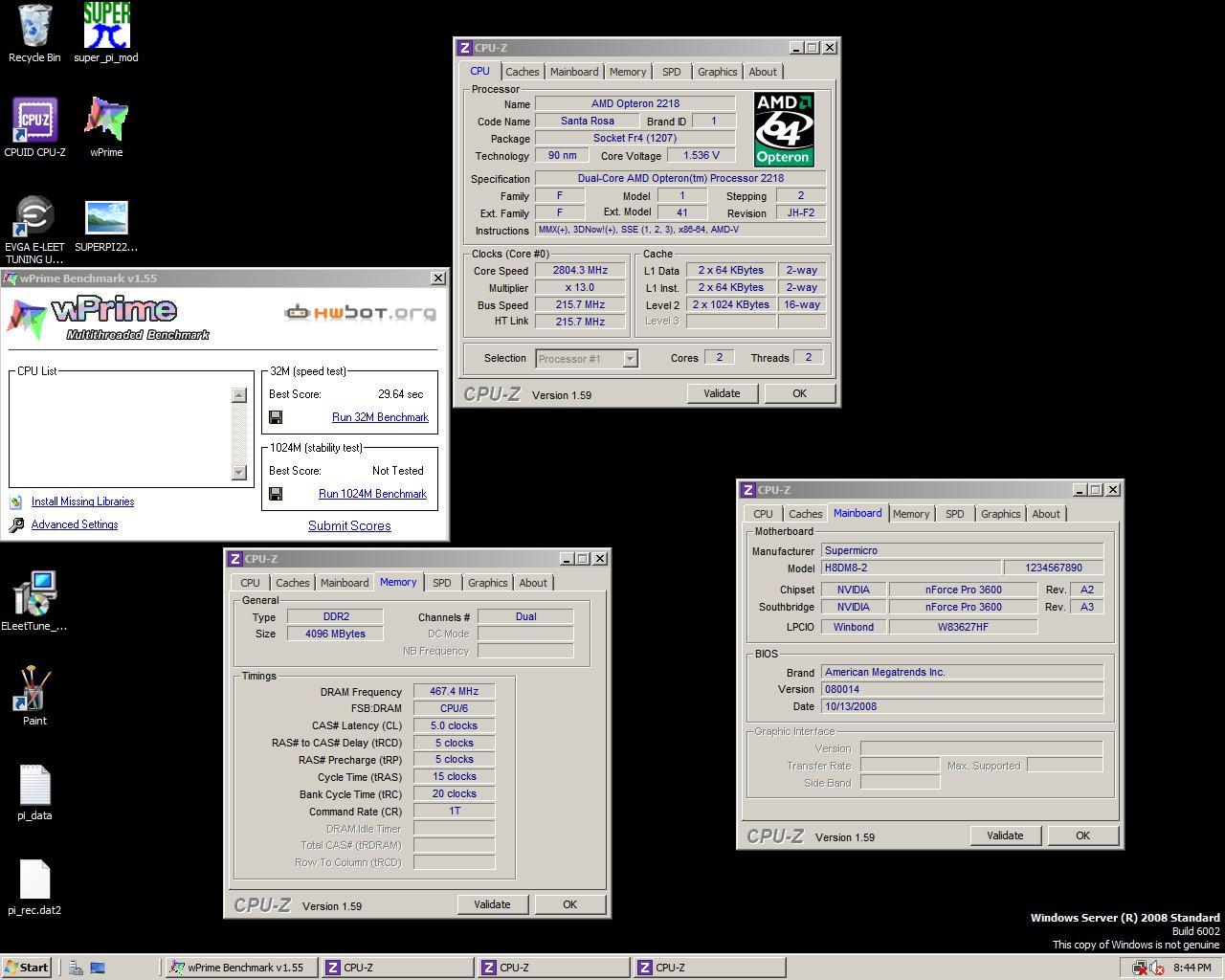Click the save icon beside Run 1024M Benchmark
The height and width of the screenshot is (980, 1225).
pos(276,494)
